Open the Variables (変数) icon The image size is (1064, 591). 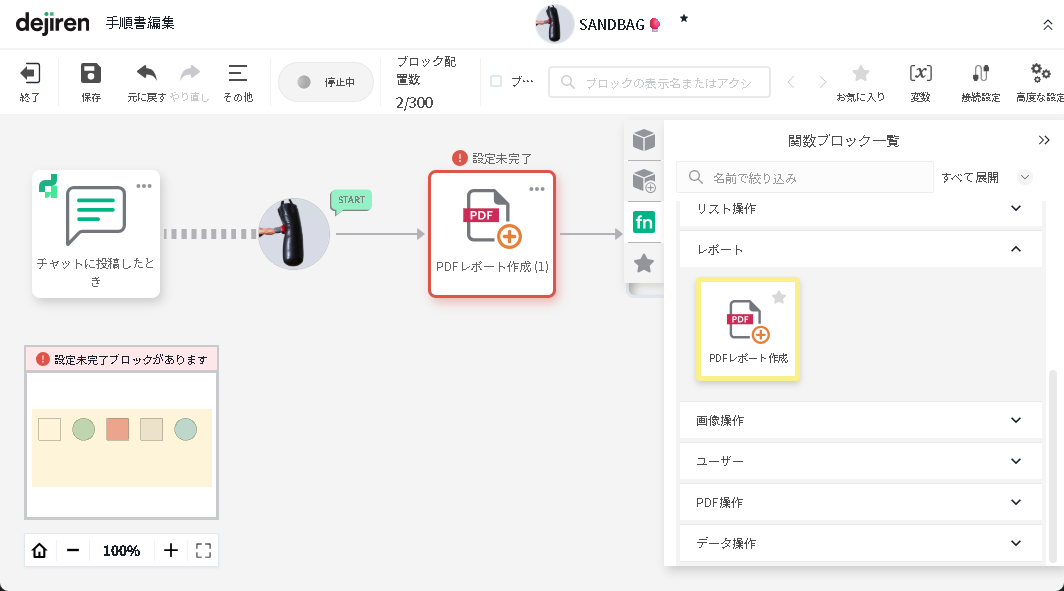point(920,74)
